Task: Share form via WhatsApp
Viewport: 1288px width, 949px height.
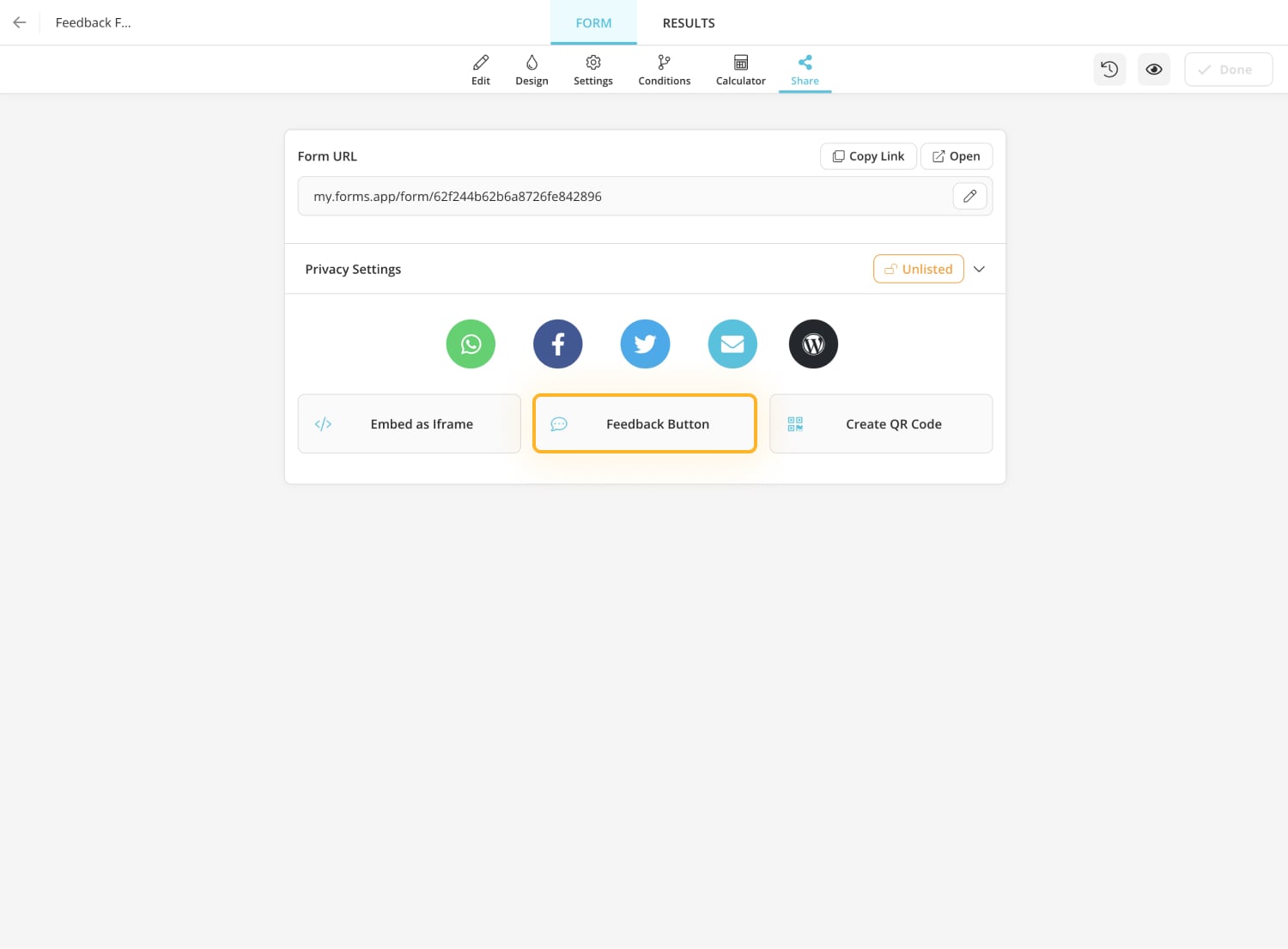Action: click(471, 344)
